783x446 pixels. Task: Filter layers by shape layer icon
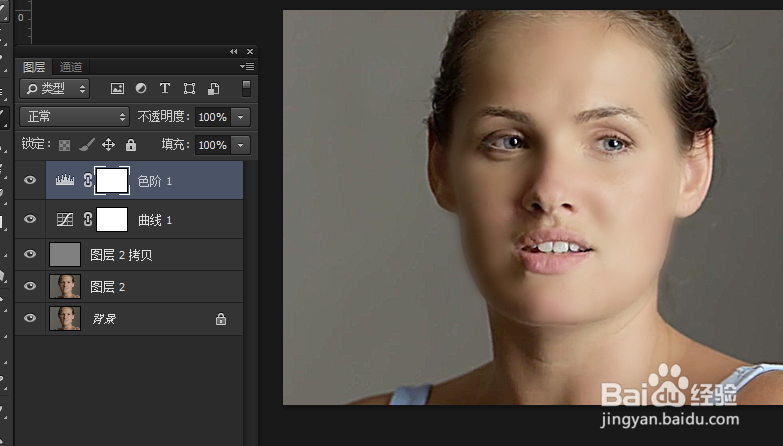click(189, 89)
